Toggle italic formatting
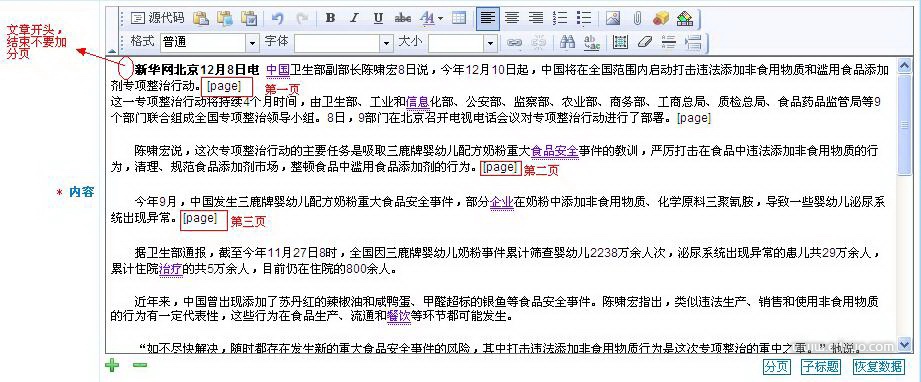This screenshot has width=921, height=382. (x=354, y=18)
